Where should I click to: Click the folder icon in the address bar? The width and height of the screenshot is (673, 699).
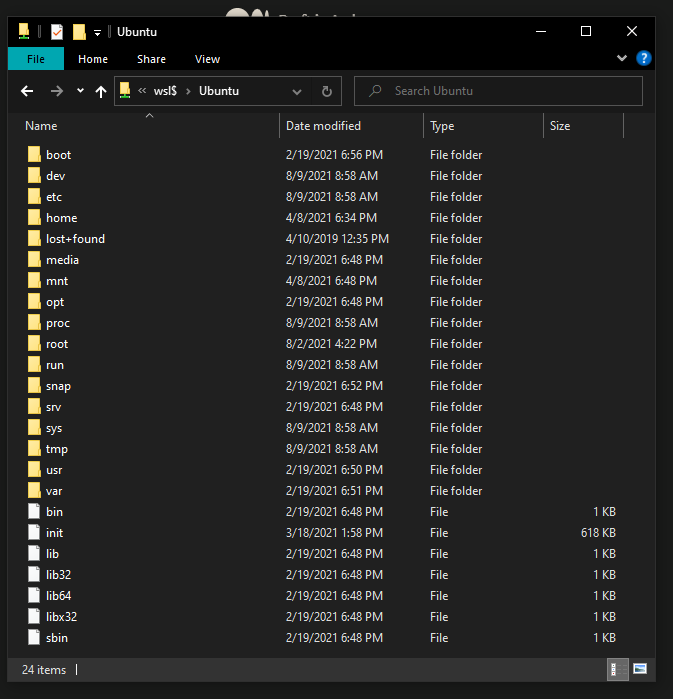point(125,90)
